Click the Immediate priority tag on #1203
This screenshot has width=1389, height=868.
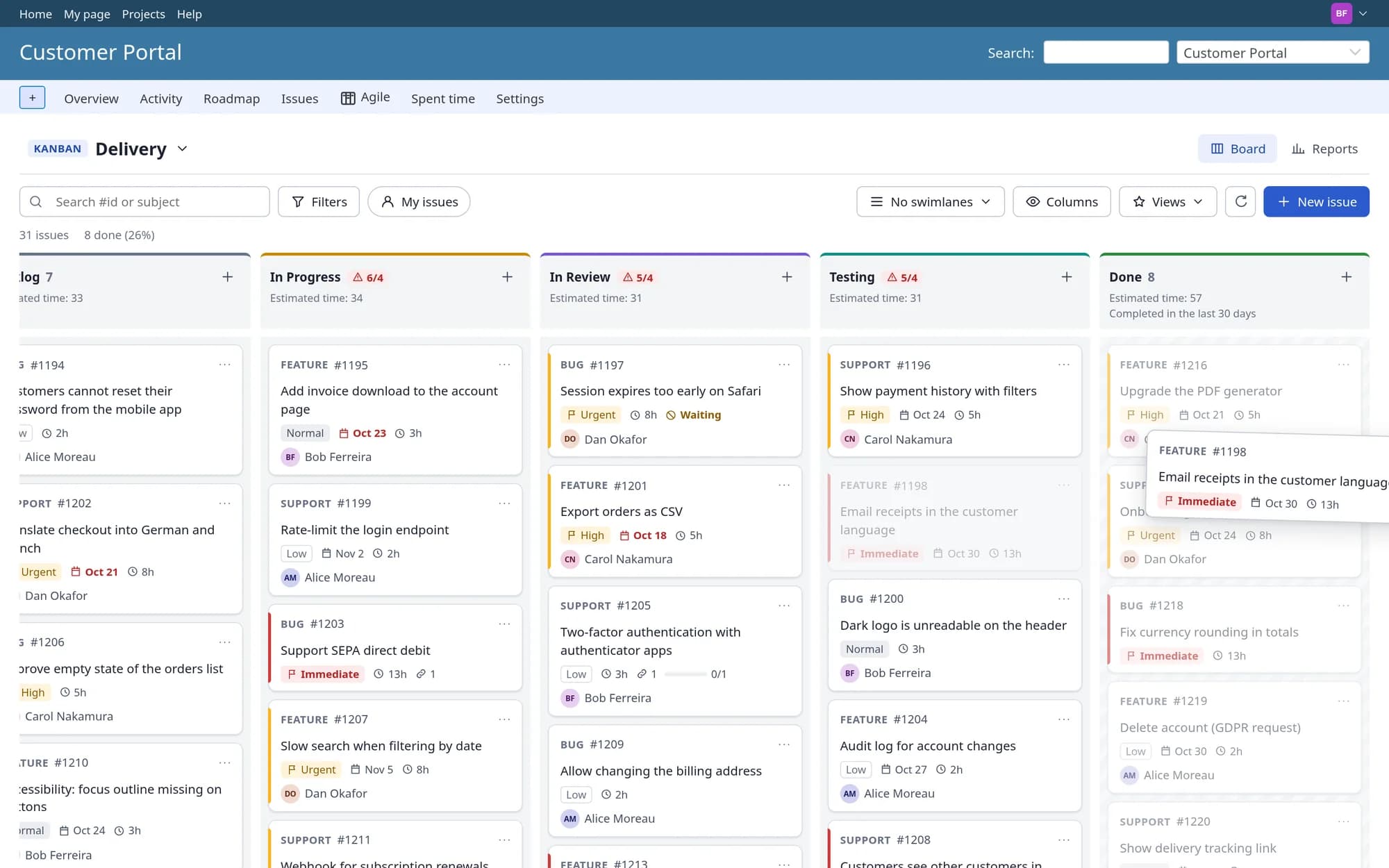click(323, 674)
